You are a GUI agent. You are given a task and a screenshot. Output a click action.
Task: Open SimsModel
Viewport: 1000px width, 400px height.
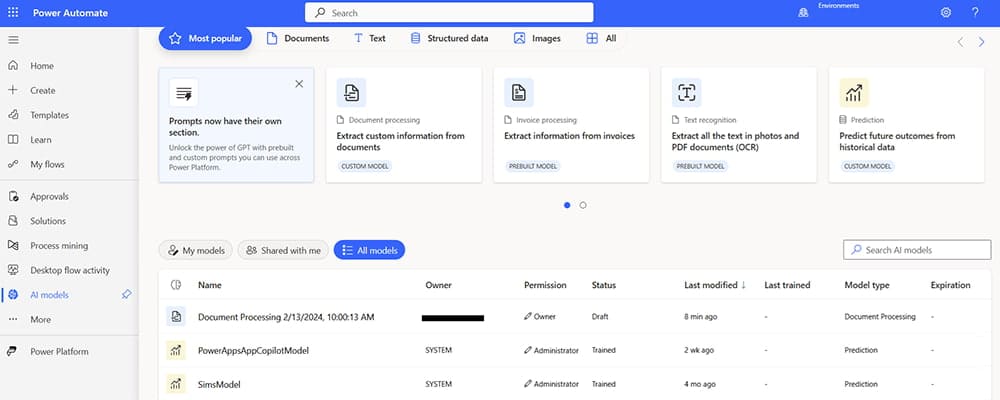pyautogui.click(x=219, y=384)
